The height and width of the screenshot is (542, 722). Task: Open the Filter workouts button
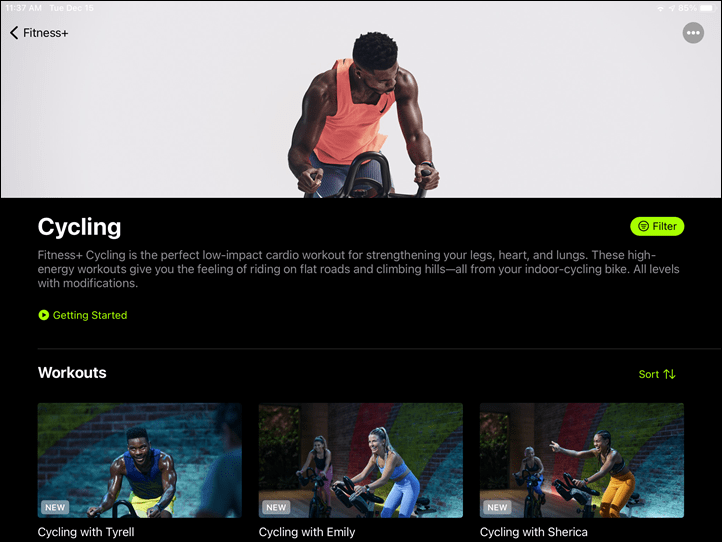[657, 226]
